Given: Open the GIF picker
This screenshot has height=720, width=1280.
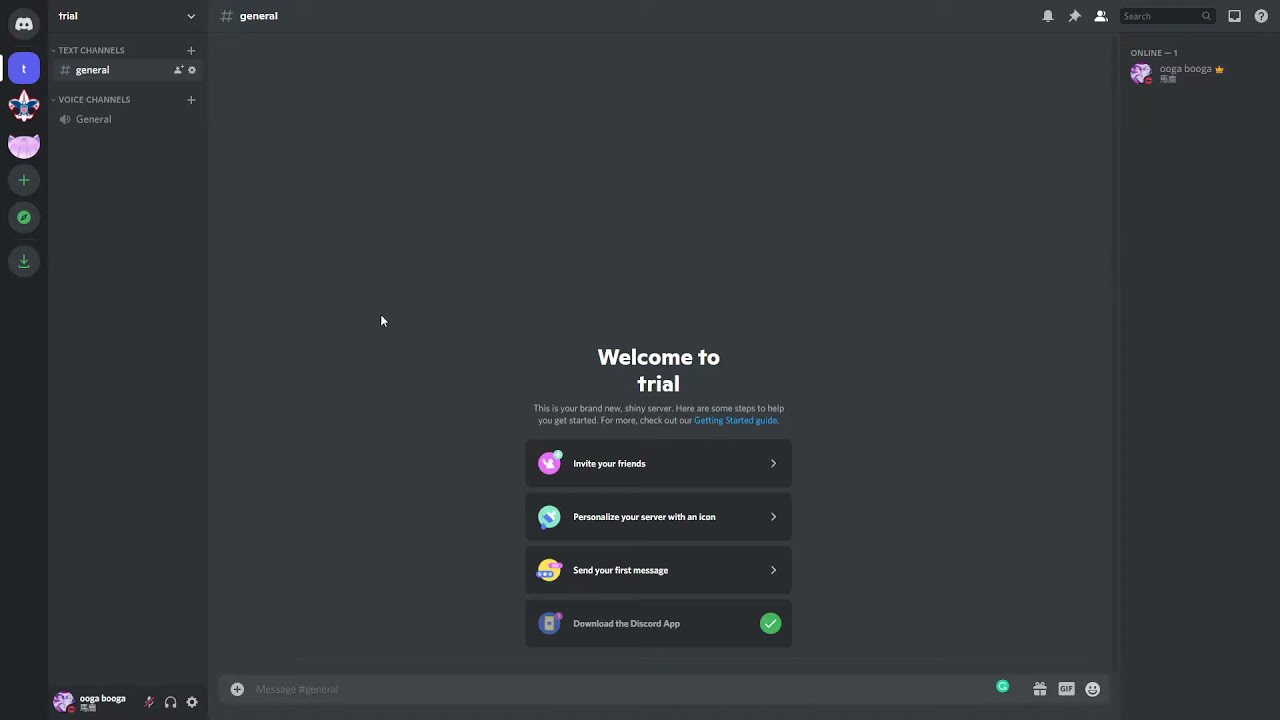Looking at the screenshot, I should 1066,689.
